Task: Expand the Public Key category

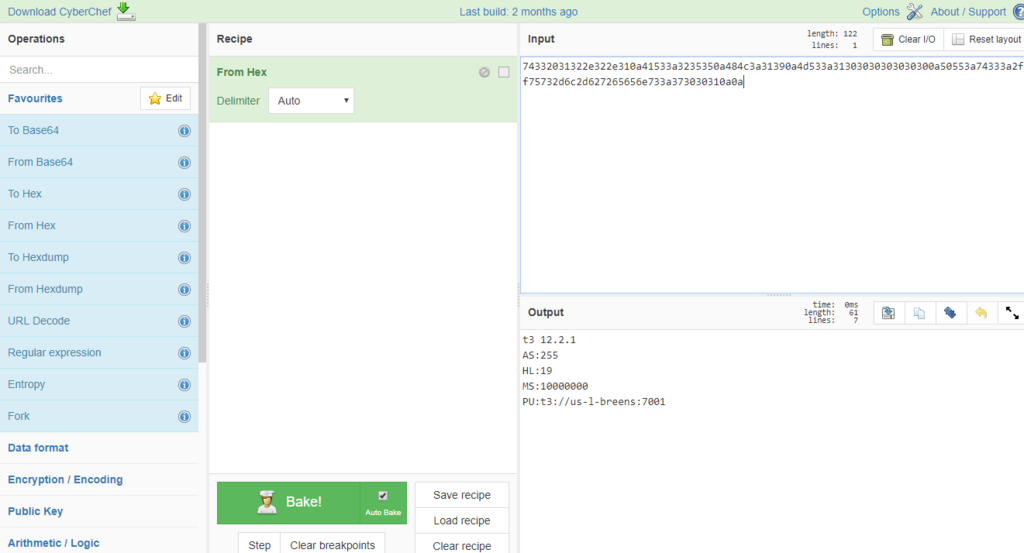Action: point(99,511)
